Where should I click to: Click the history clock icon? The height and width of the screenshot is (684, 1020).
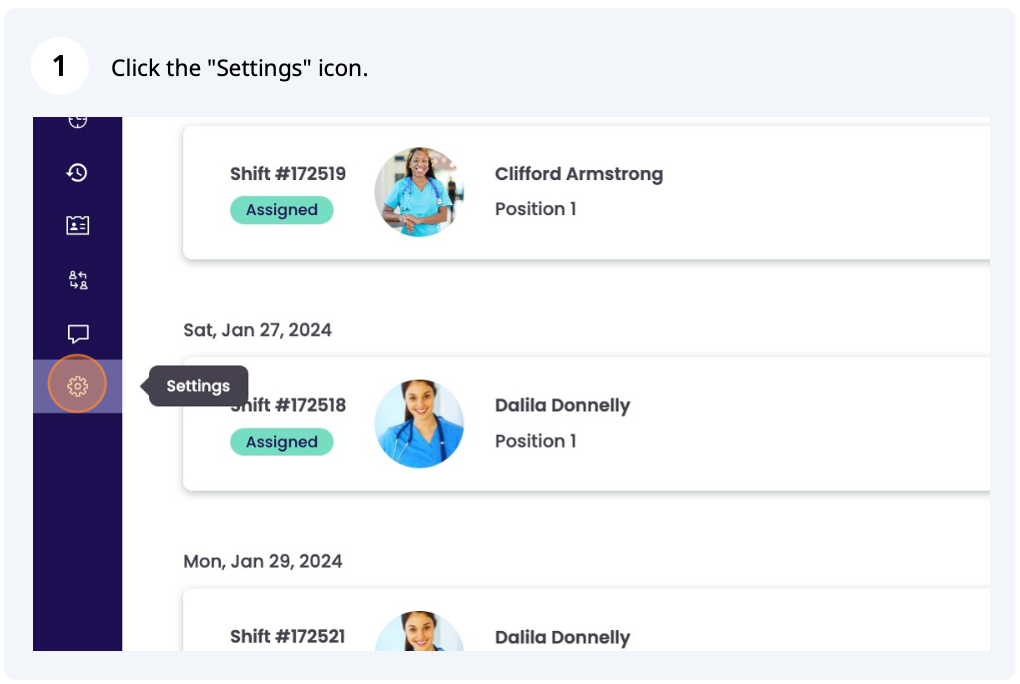point(77,172)
